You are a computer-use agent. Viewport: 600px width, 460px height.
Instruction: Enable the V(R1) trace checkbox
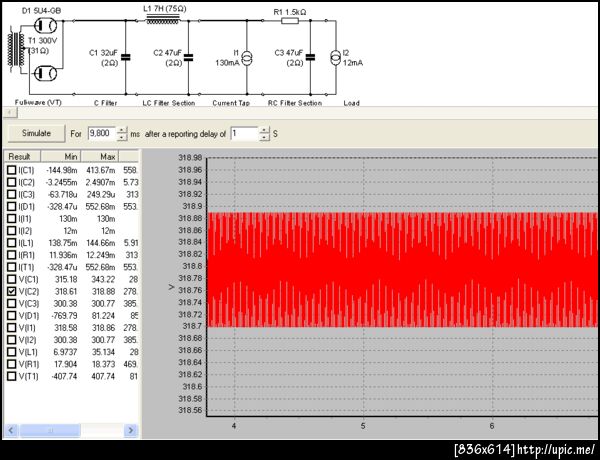(x=12, y=364)
